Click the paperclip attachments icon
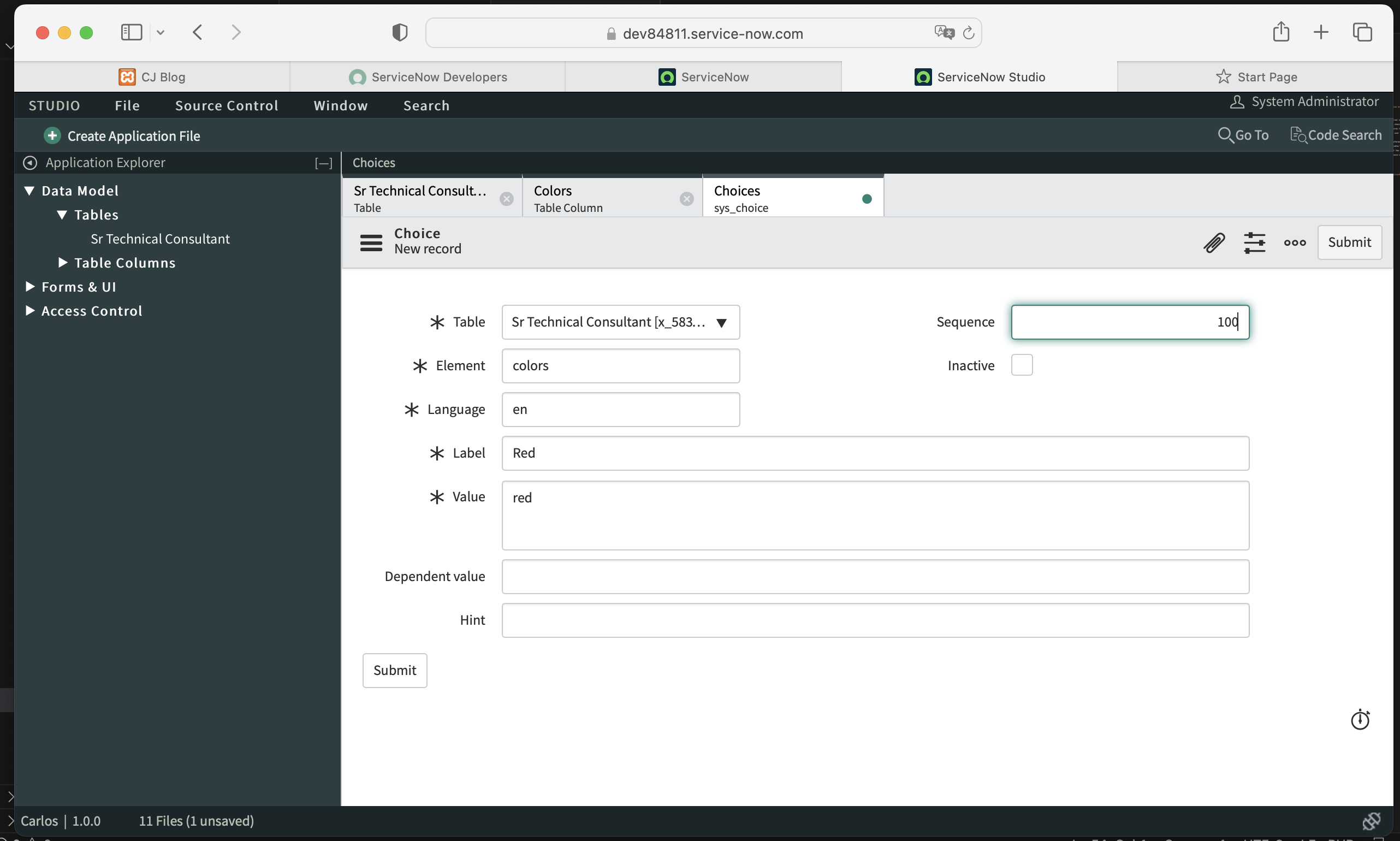Viewport: 1400px width, 841px height. (1214, 242)
